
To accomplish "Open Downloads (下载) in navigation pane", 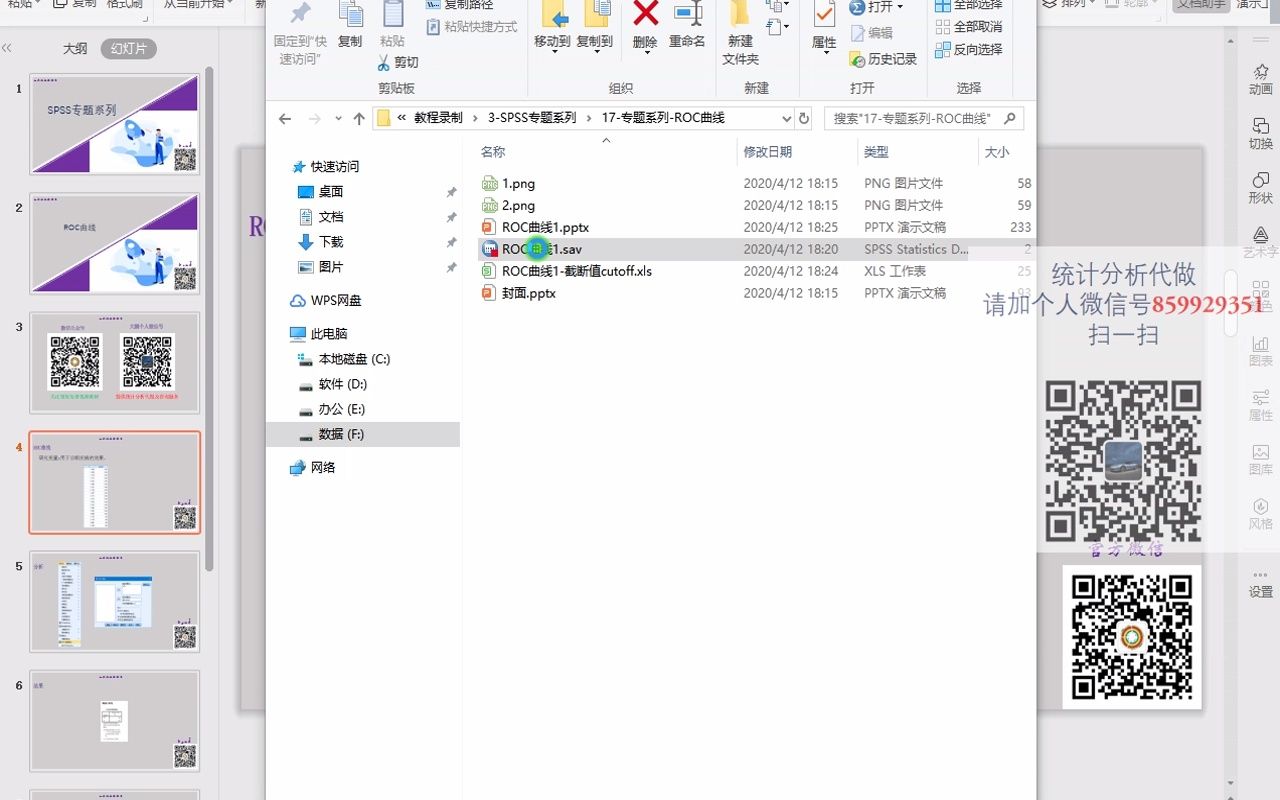I will click(331, 242).
